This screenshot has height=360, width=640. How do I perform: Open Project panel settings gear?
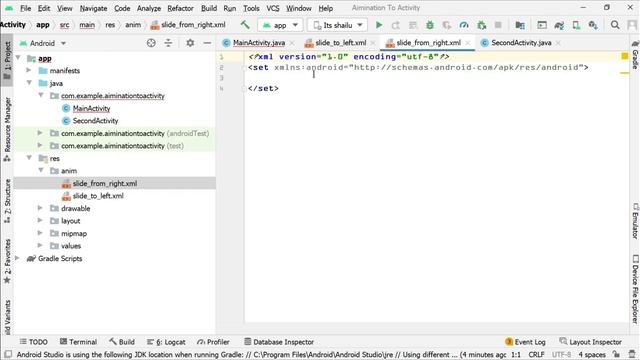tap(190, 43)
